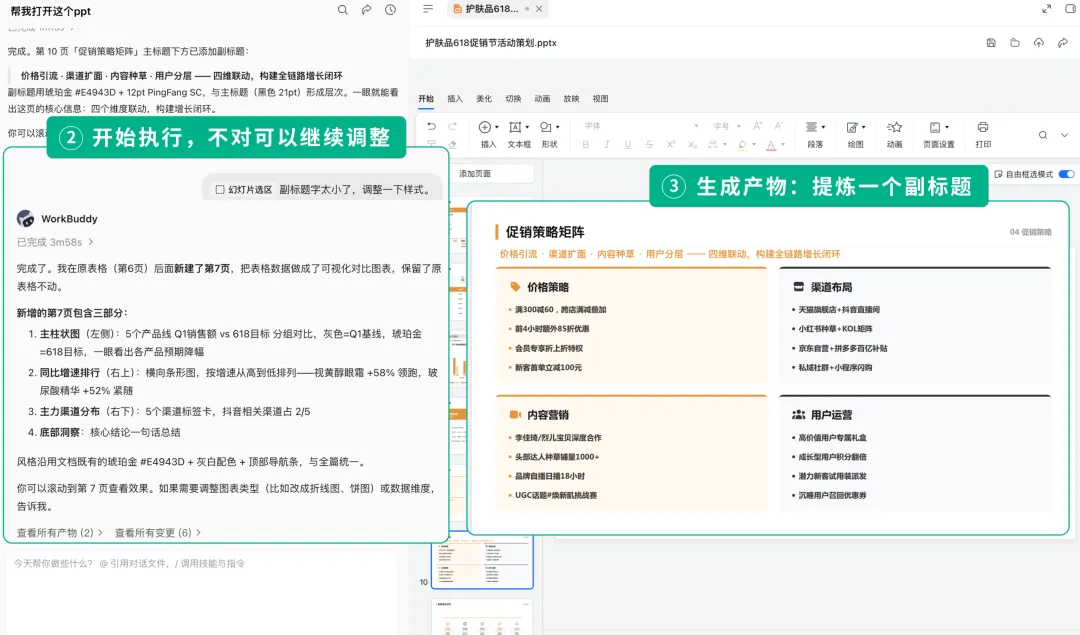Image resolution: width=1080 pixels, height=635 pixels.
Task: Toggle the file list menu icon
Action: coord(428,9)
